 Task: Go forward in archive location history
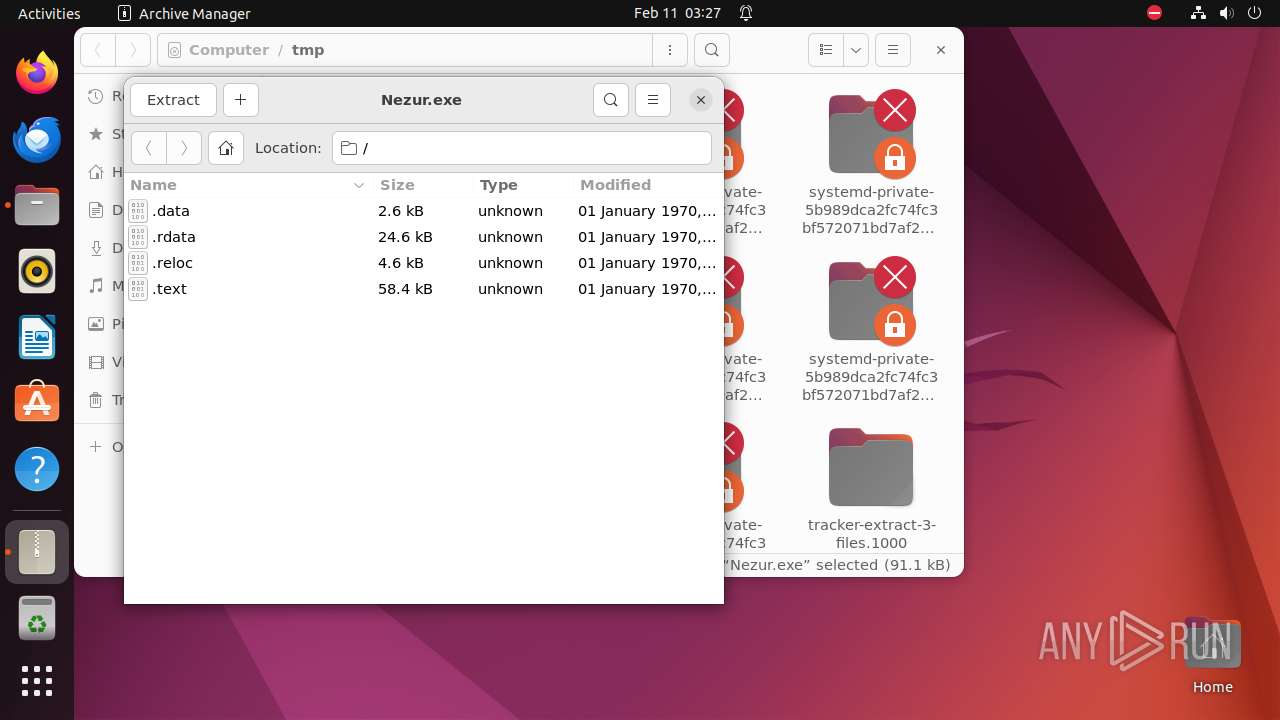coord(184,148)
